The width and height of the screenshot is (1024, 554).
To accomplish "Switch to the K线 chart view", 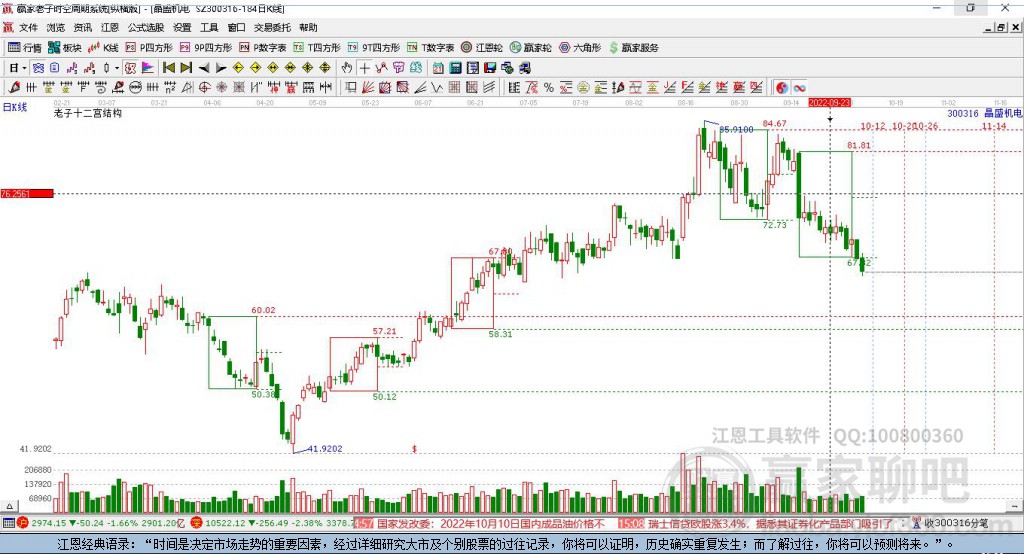I will (x=103, y=48).
